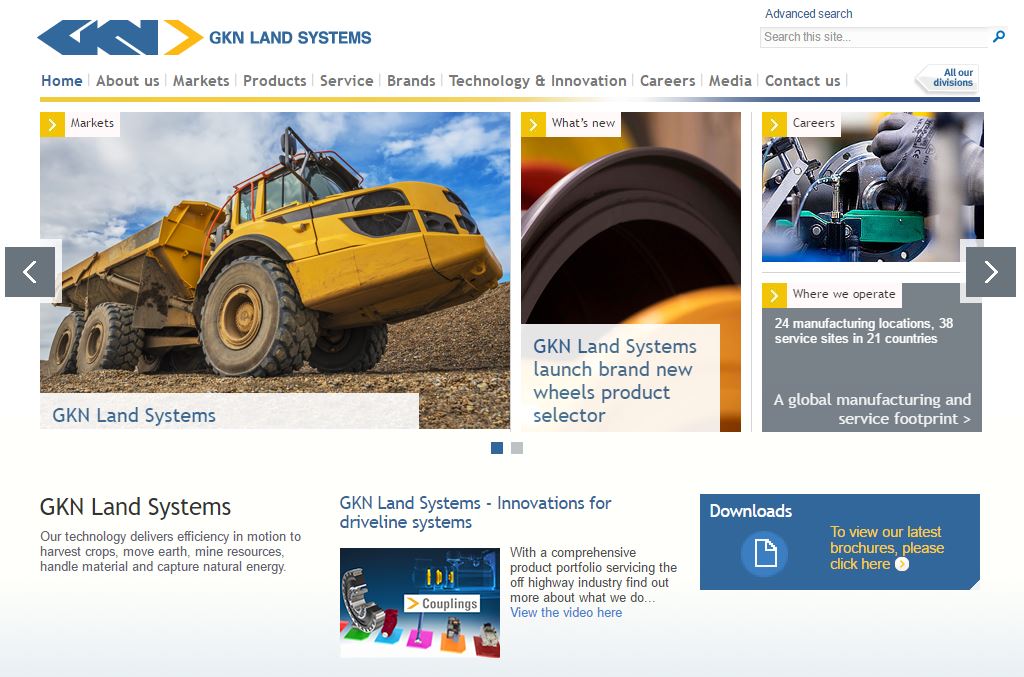Open the Products menu item
The width and height of the screenshot is (1024, 677).
tap(274, 81)
